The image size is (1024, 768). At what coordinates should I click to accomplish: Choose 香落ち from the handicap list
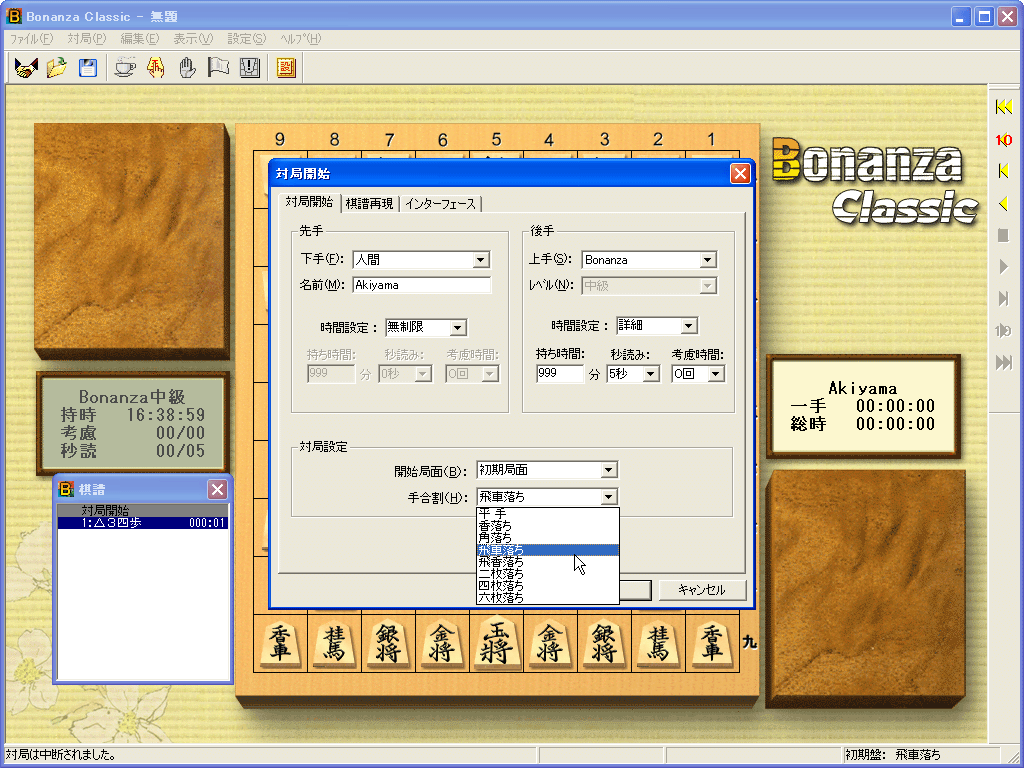coord(547,526)
